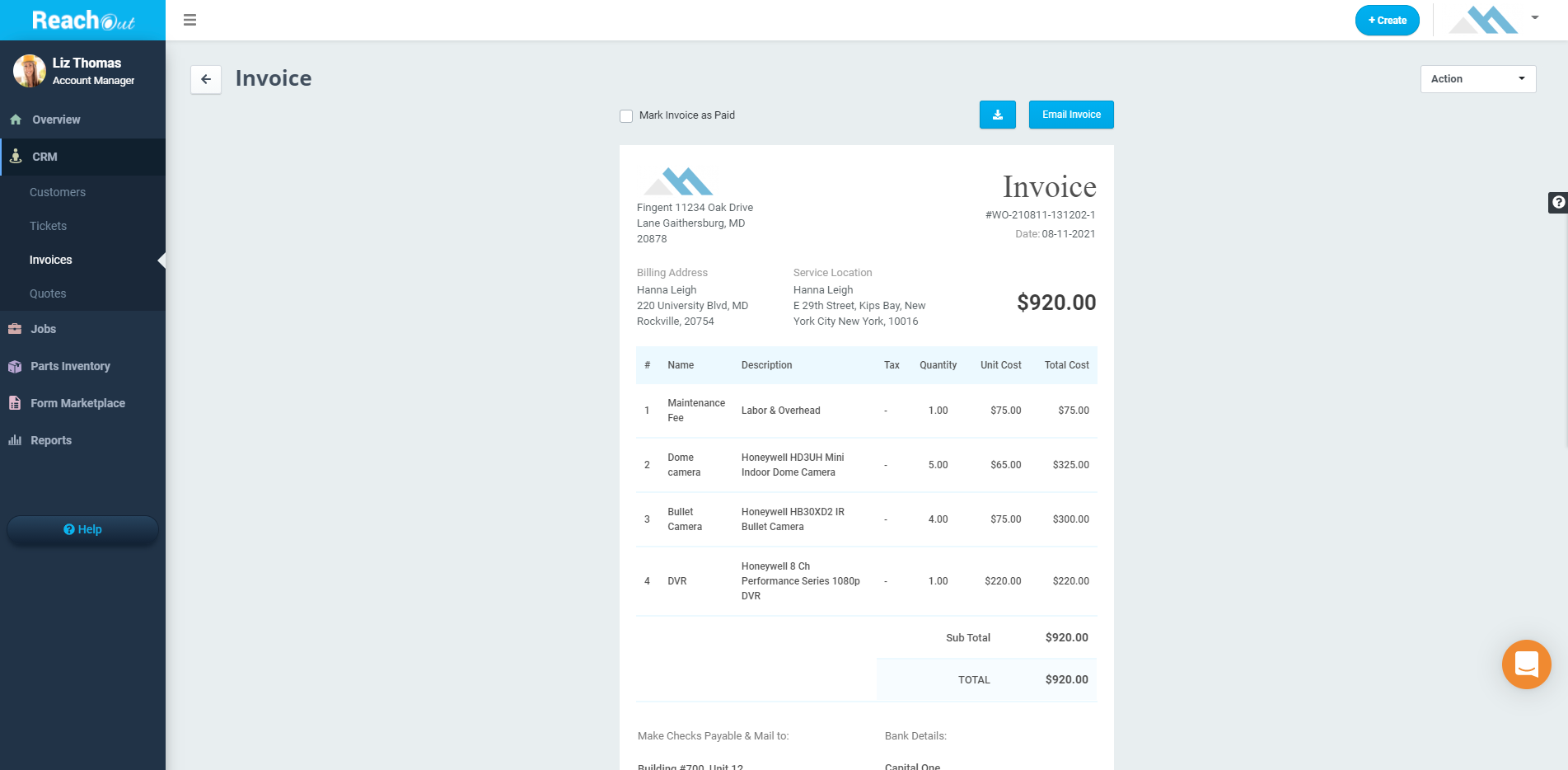
Task: Click the company logo in top bar
Action: (x=1483, y=20)
